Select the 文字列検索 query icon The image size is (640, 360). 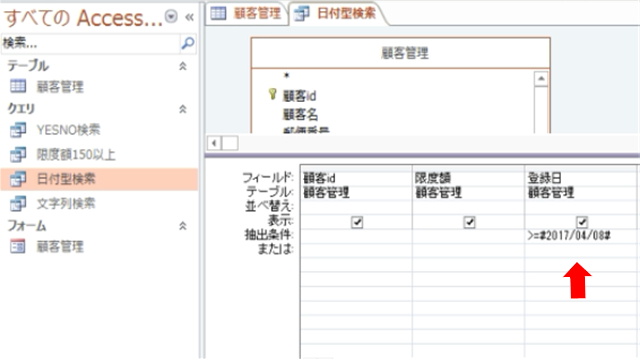tap(18, 203)
